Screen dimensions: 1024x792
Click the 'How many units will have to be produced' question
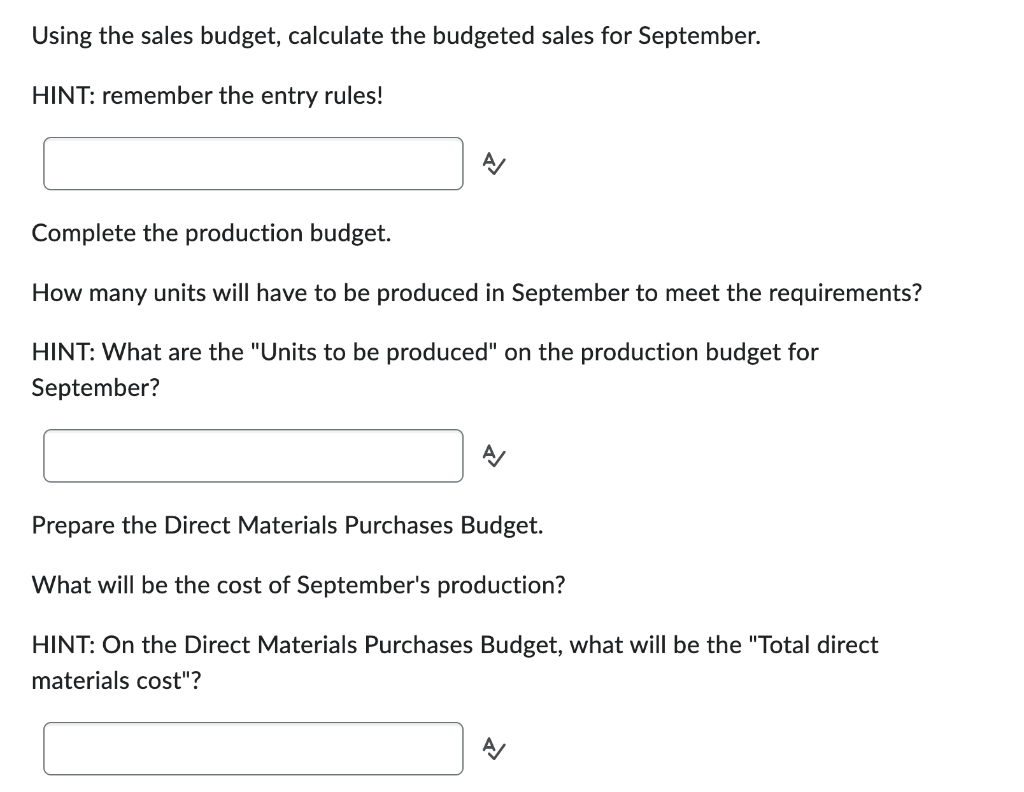tap(477, 293)
